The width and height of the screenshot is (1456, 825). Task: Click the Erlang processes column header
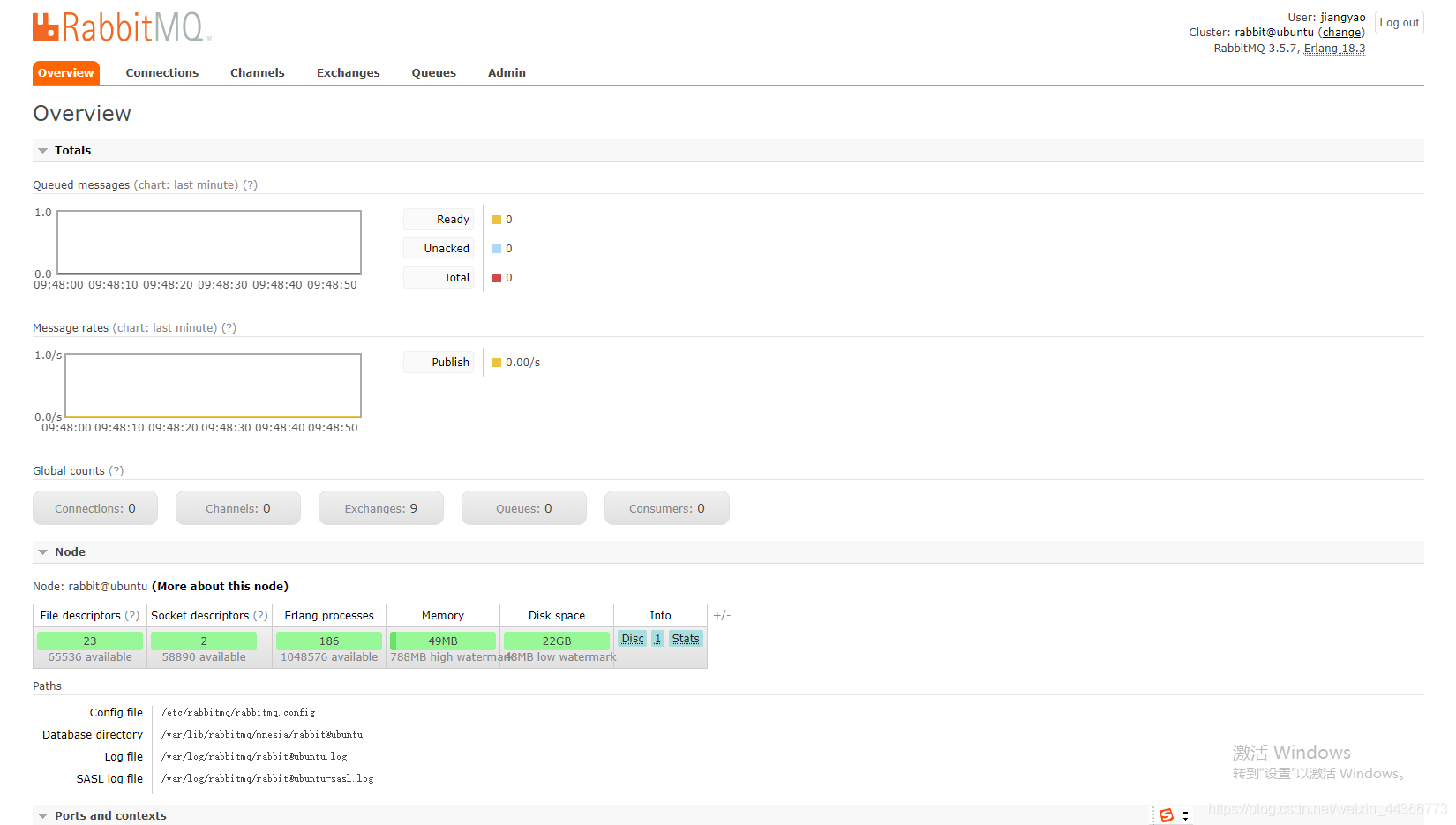[329, 616]
